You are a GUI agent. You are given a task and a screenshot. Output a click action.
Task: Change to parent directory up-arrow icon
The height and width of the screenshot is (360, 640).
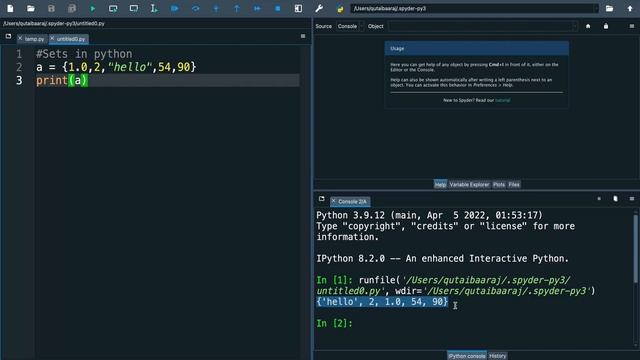coord(630,8)
